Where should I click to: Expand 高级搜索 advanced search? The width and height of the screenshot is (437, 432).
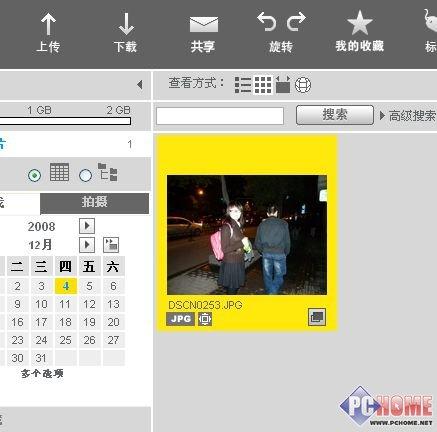tap(408, 116)
